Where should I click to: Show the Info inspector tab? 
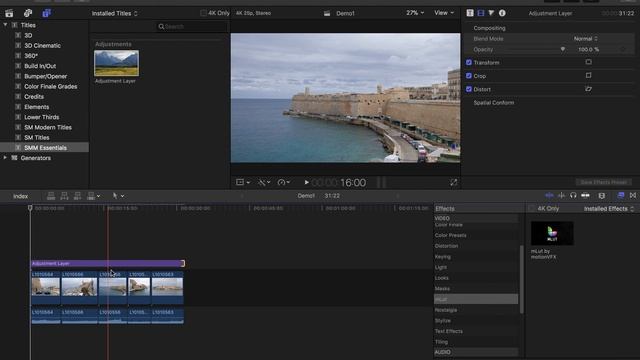pos(502,13)
